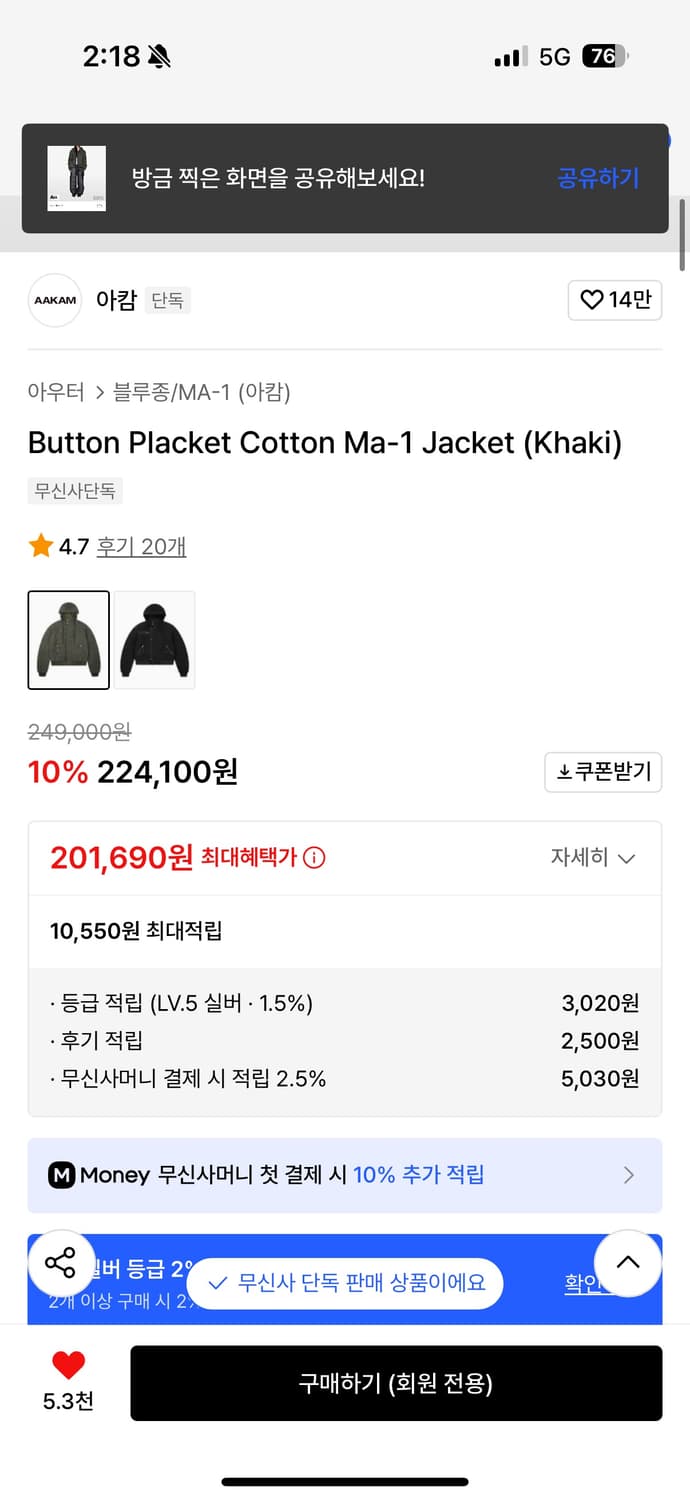
Task: Tap the share icon floating button
Action: [61, 1263]
